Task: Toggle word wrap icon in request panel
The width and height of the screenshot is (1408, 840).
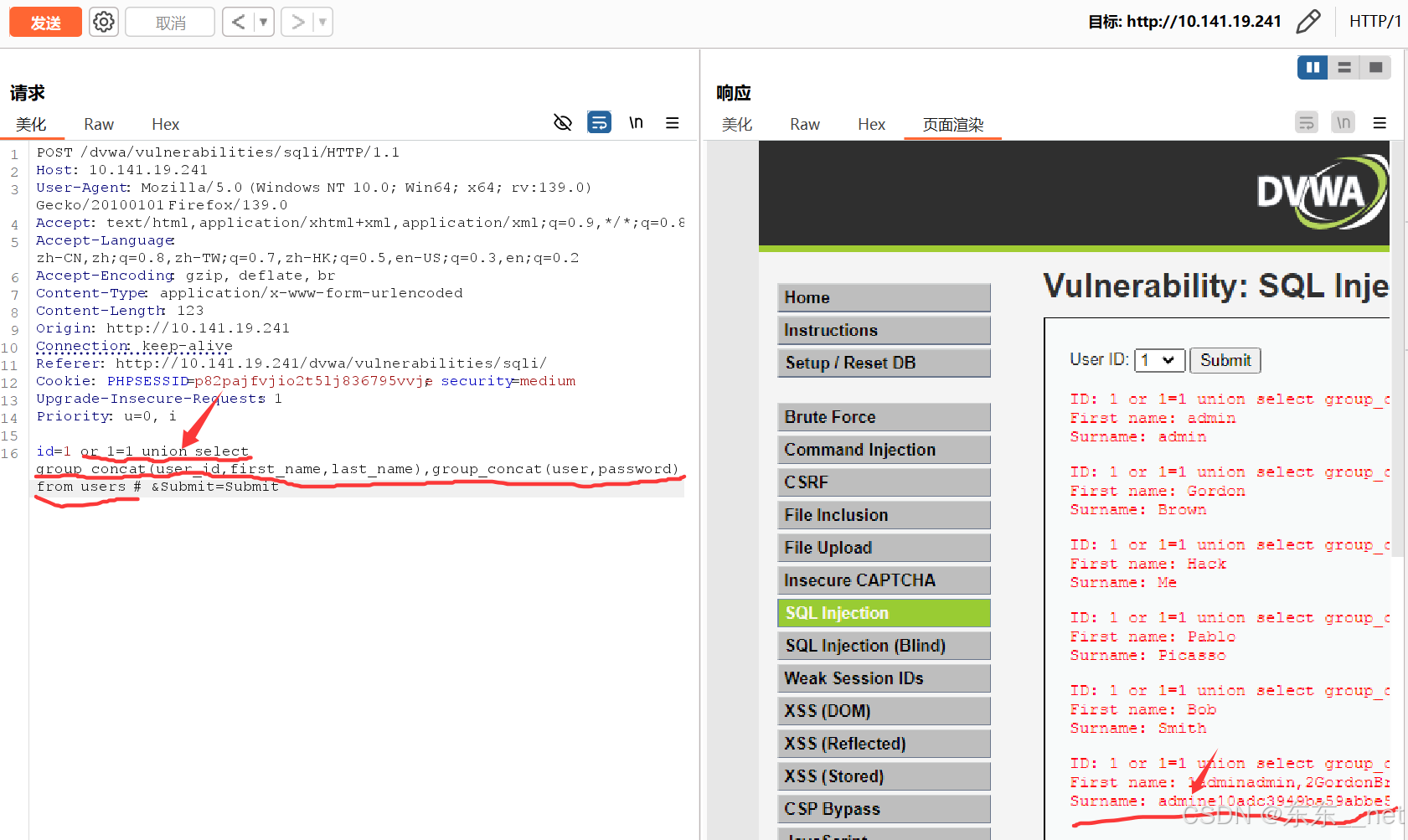Action: (599, 122)
